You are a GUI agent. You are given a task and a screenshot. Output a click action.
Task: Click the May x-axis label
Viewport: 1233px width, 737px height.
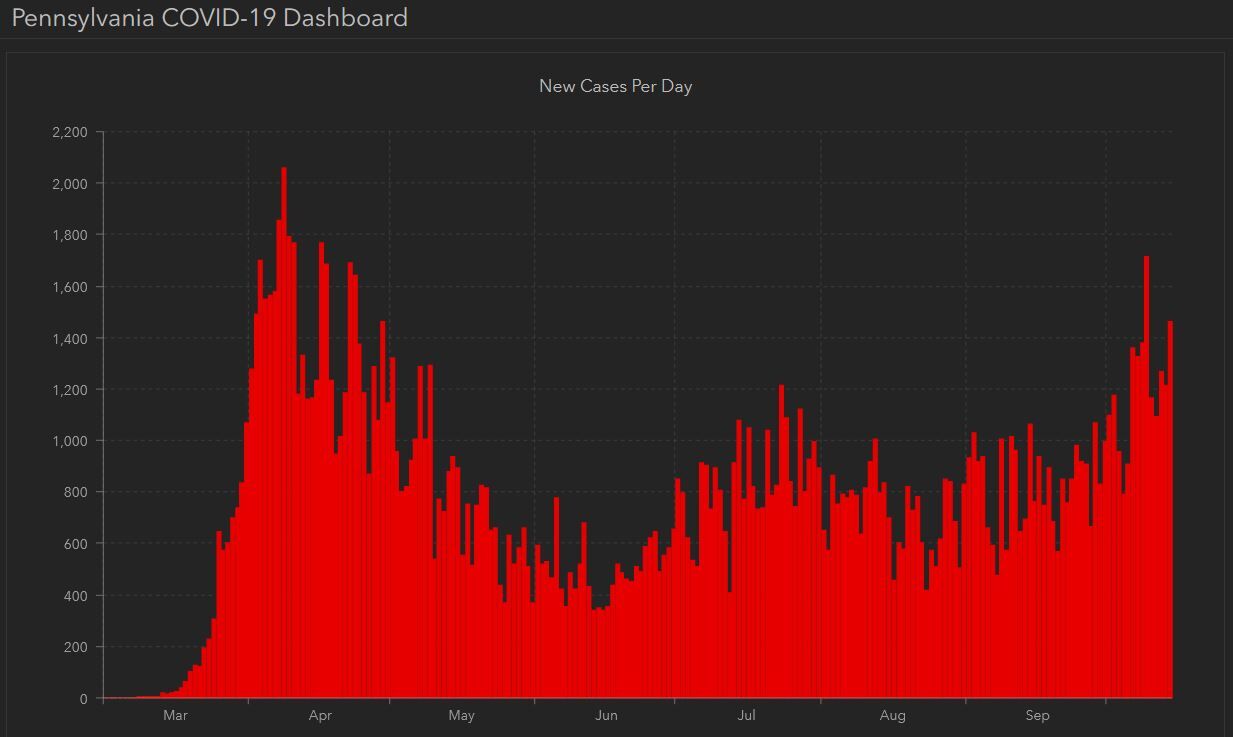coord(461,716)
